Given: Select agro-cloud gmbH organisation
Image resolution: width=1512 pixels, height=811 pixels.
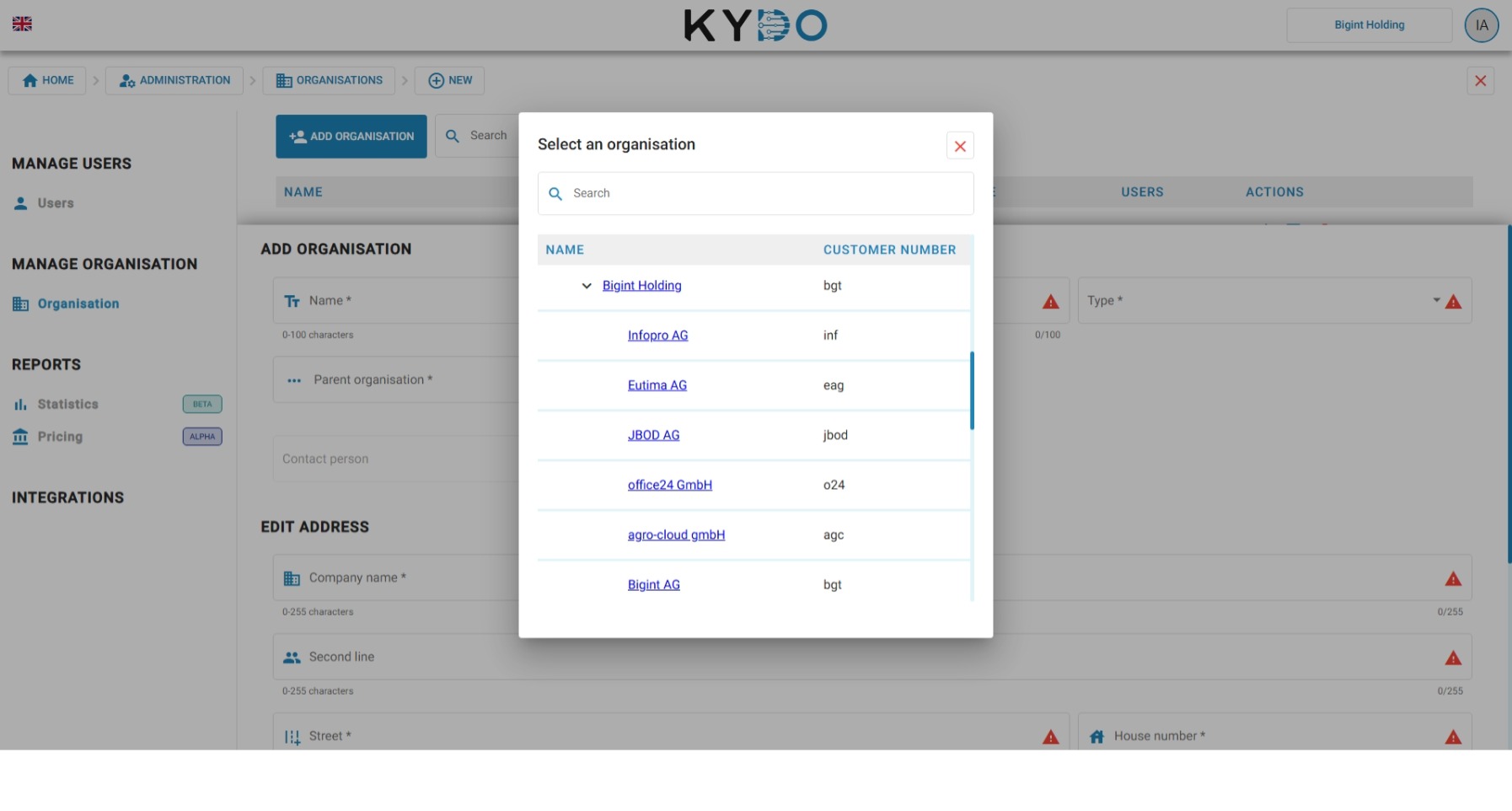Looking at the screenshot, I should pos(676,534).
